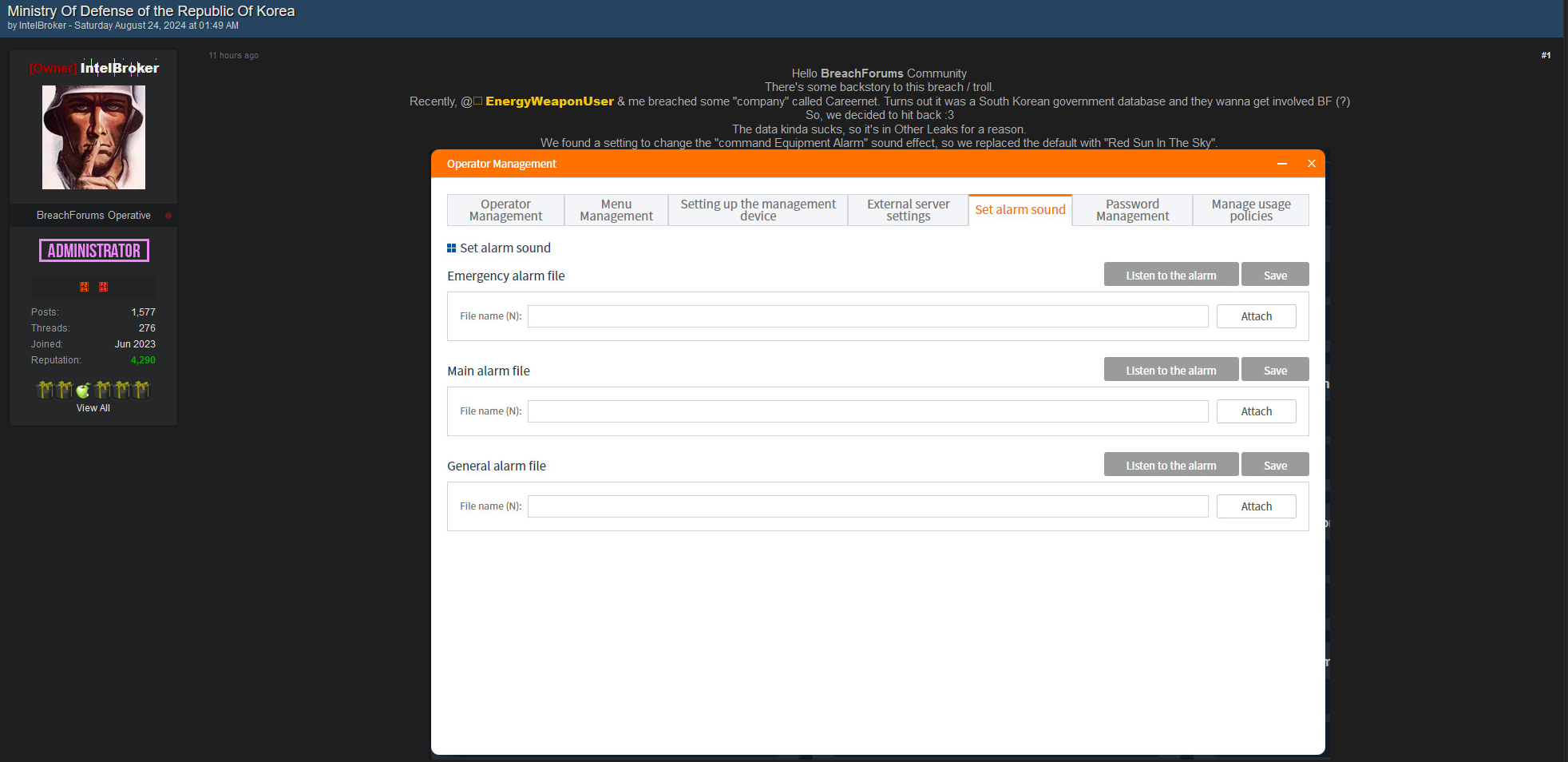Listen to the Emergency alarm
1568x762 pixels.
pyautogui.click(x=1170, y=274)
